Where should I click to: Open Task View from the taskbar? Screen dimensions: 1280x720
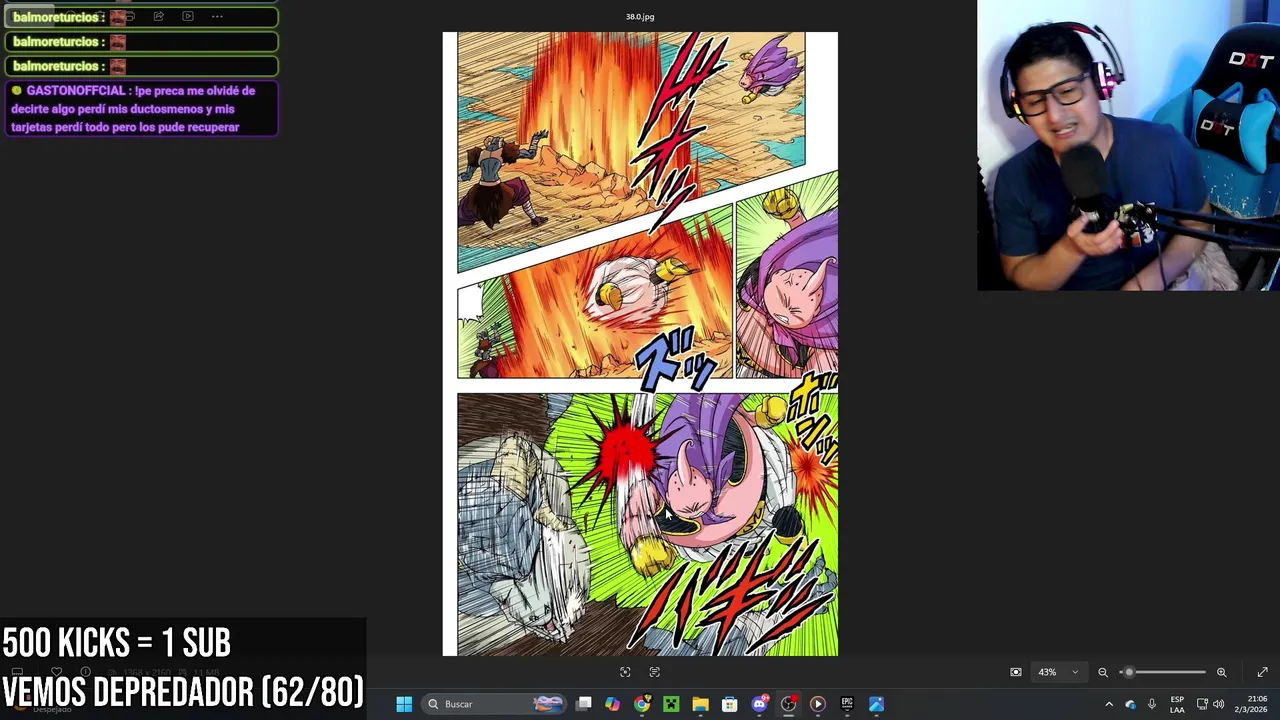click(584, 704)
